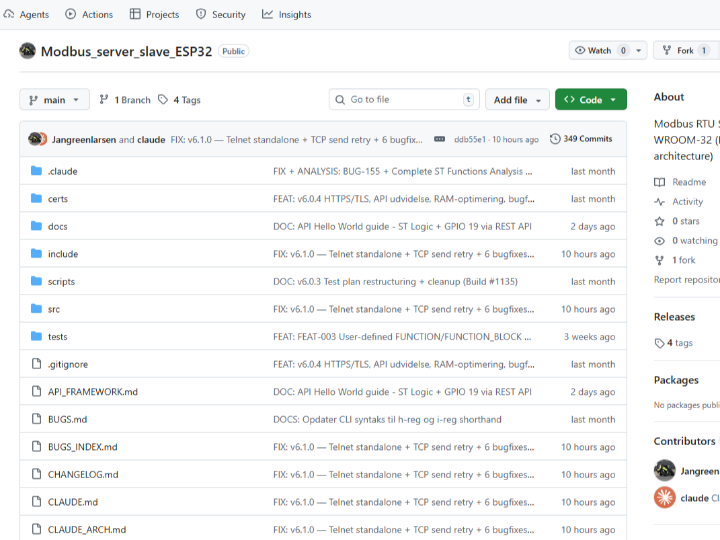Open the CHANGELOG.md file
Image resolution: width=720 pixels, height=540 pixels.
click(83, 474)
